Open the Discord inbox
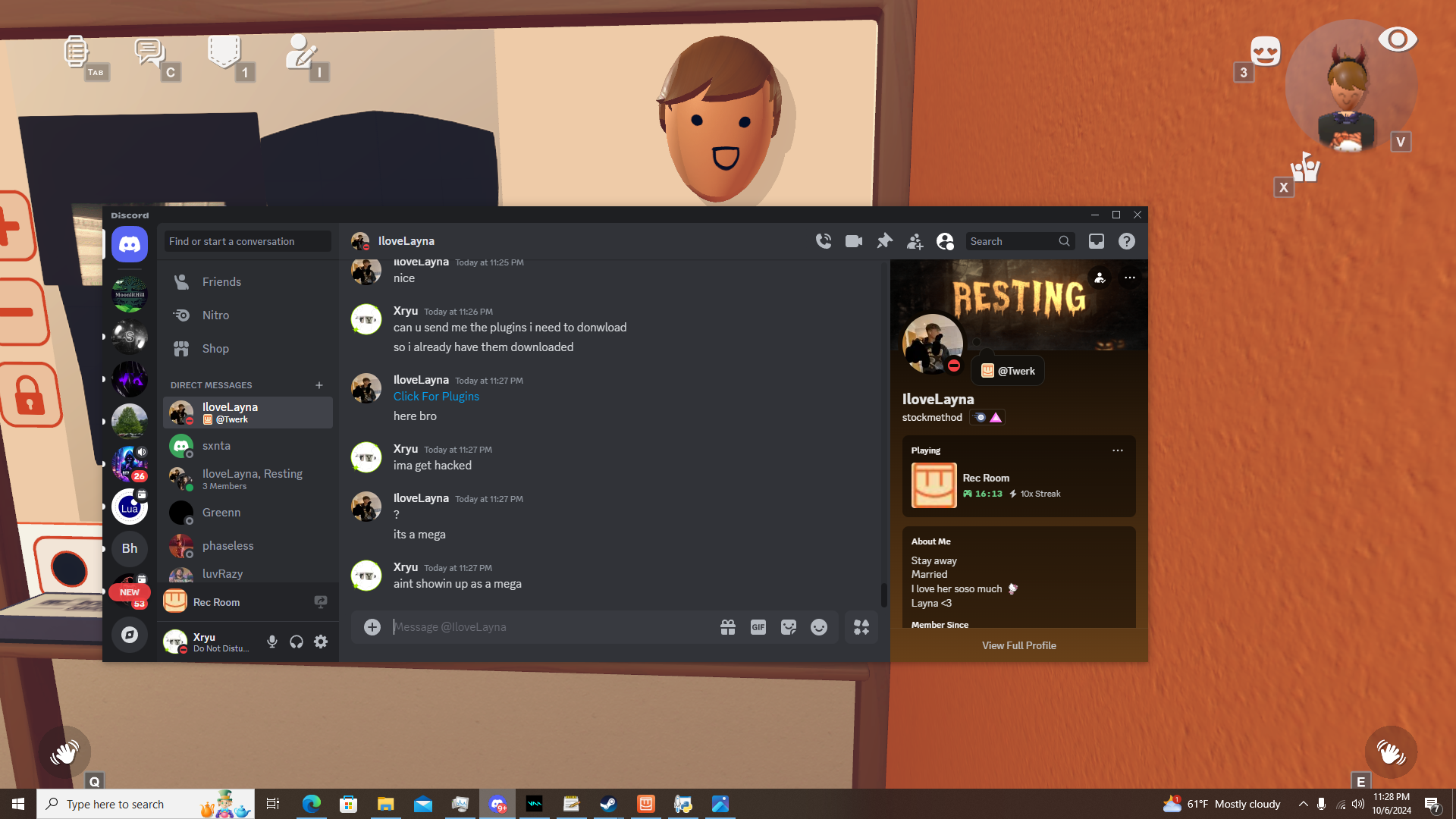The height and width of the screenshot is (819, 1456). (x=1097, y=241)
